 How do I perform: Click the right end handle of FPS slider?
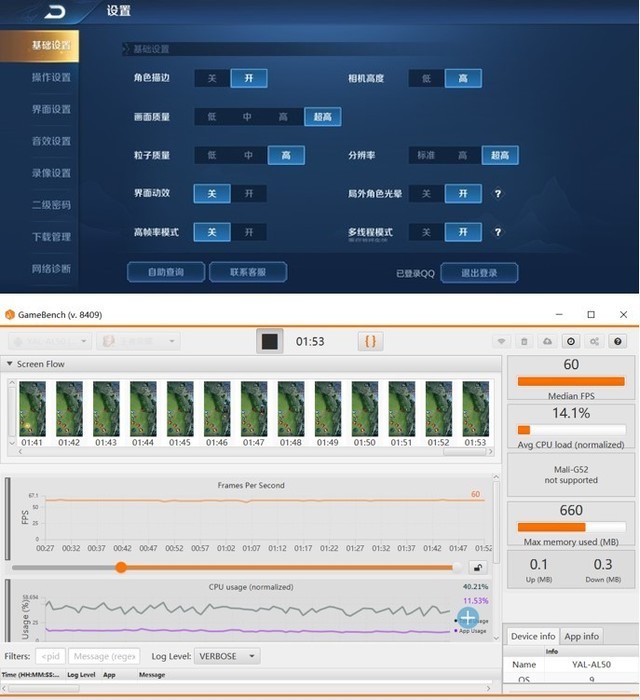point(457,568)
